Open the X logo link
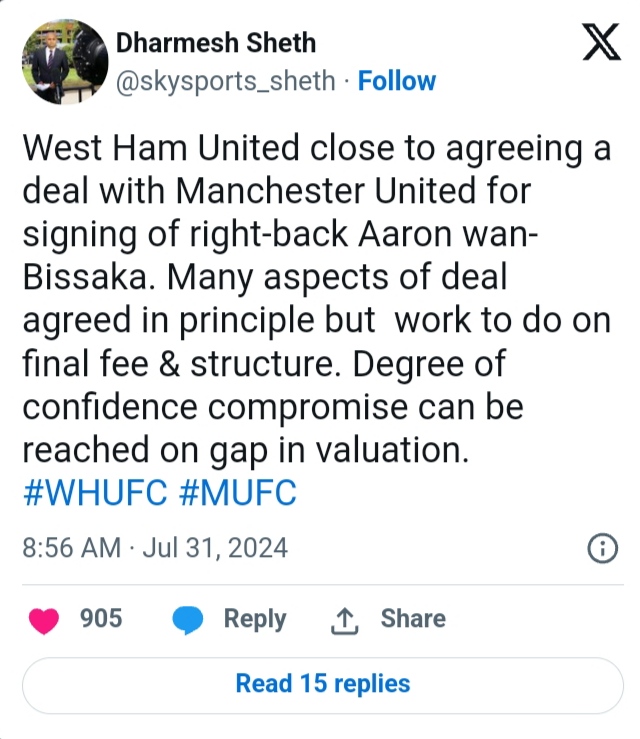The height and width of the screenshot is (739, 640). click(601, 47)
